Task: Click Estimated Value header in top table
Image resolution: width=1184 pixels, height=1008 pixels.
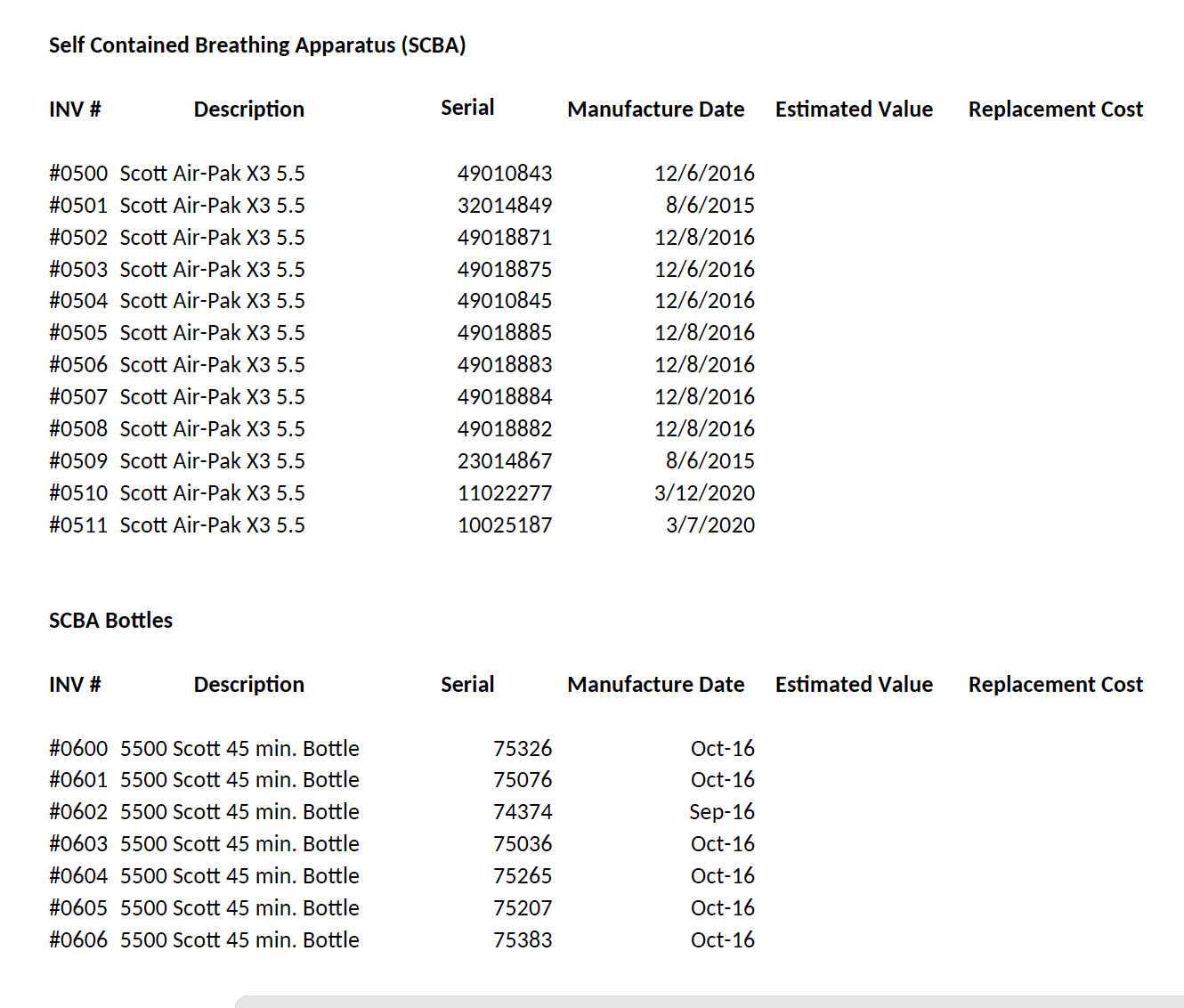Action: click(853, 110)
